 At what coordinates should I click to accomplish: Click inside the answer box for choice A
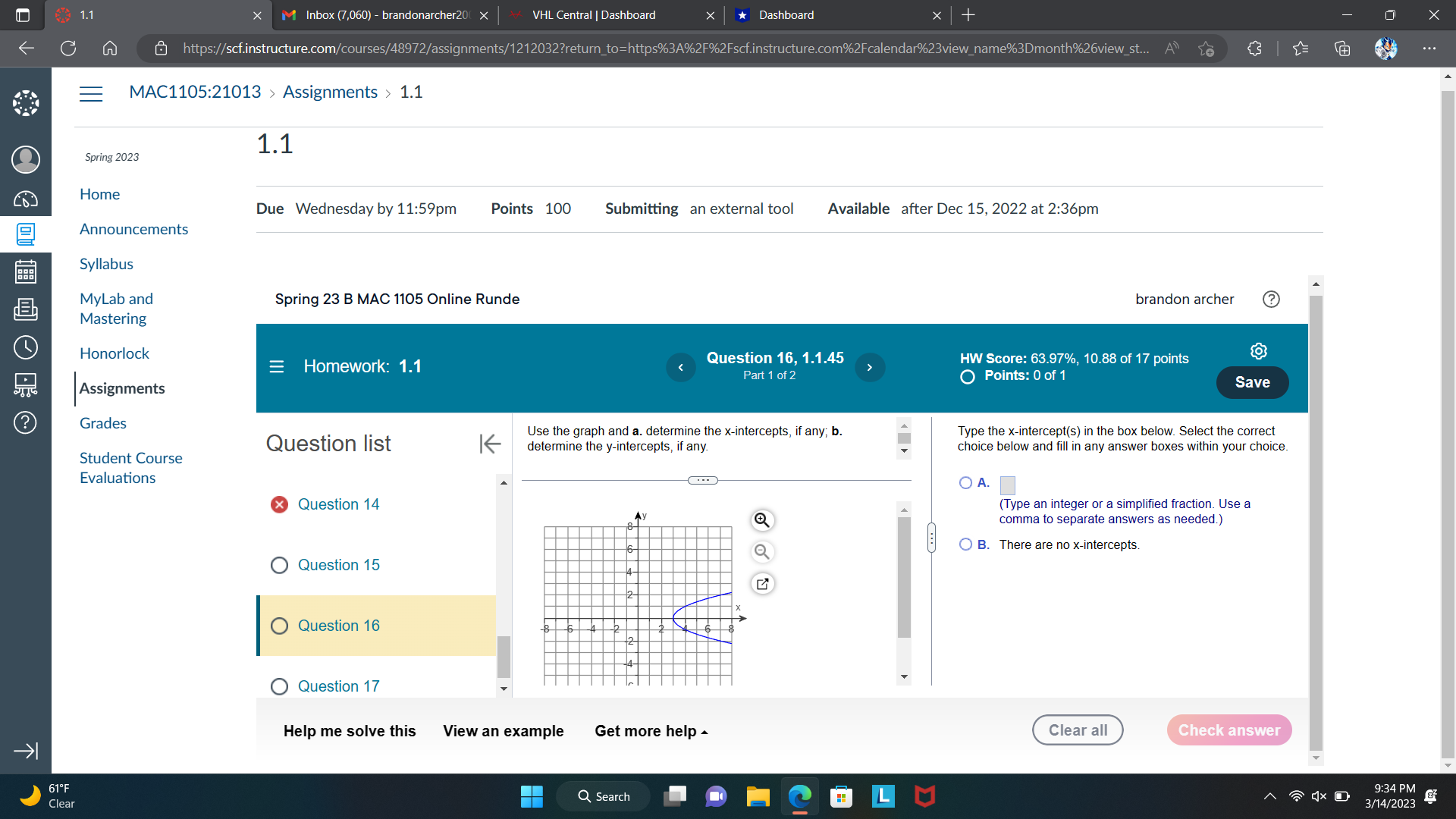1007,484
